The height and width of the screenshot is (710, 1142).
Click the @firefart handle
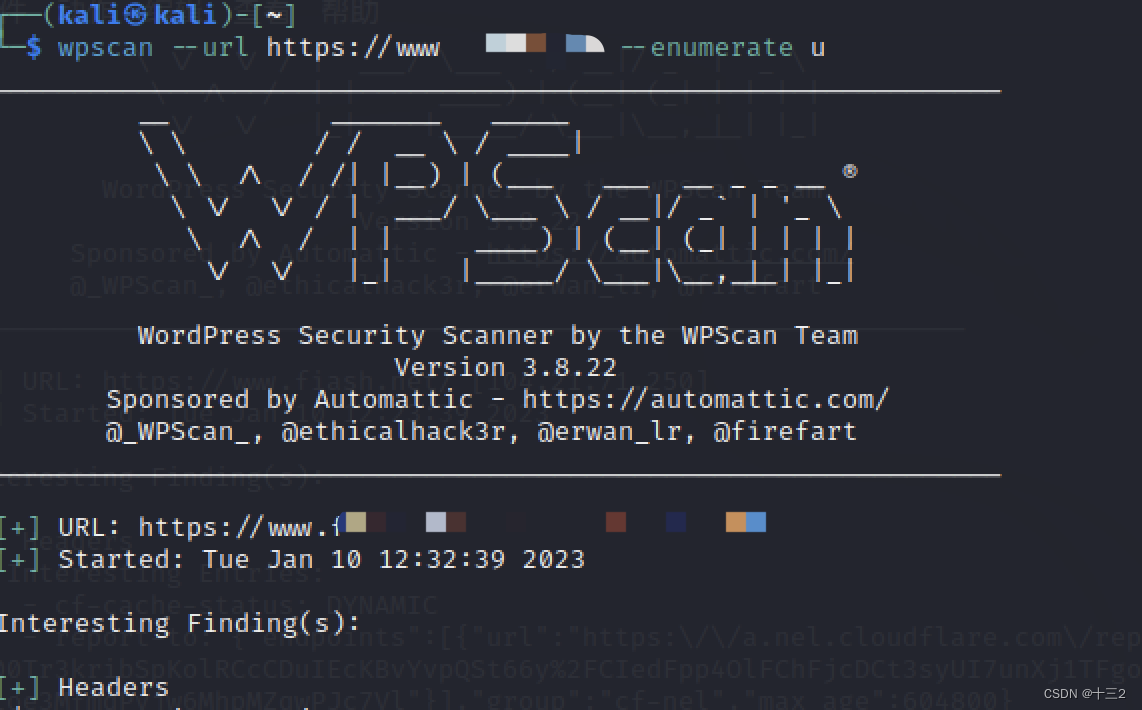pyautogui.click(x=784, y=432)
